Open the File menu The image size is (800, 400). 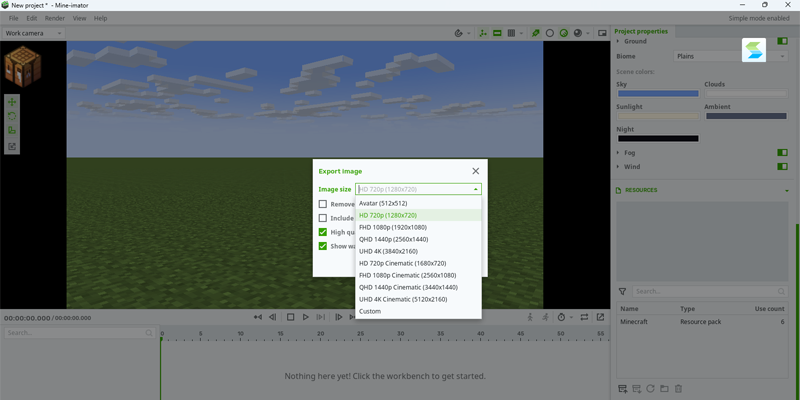13,18
